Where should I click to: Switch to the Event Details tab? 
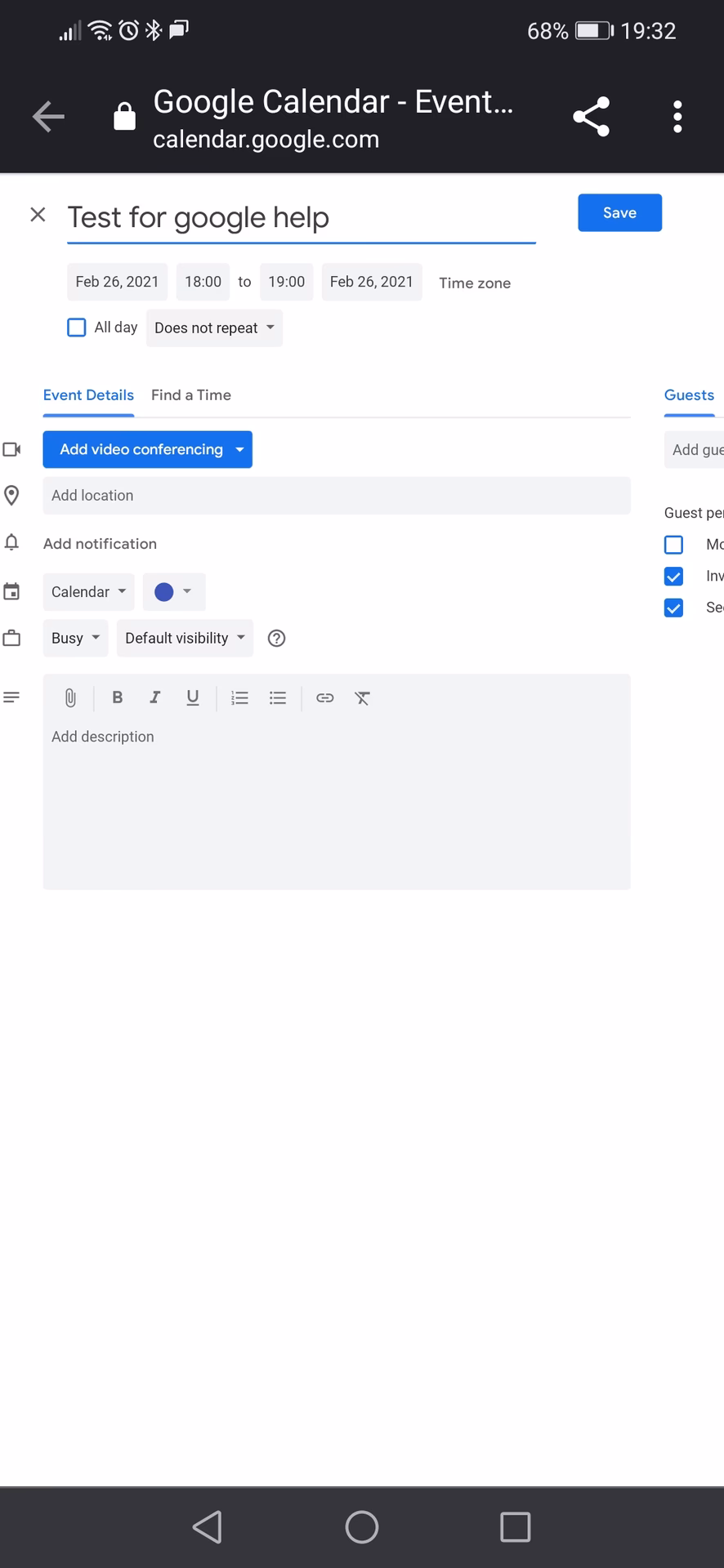pos(88,395)
